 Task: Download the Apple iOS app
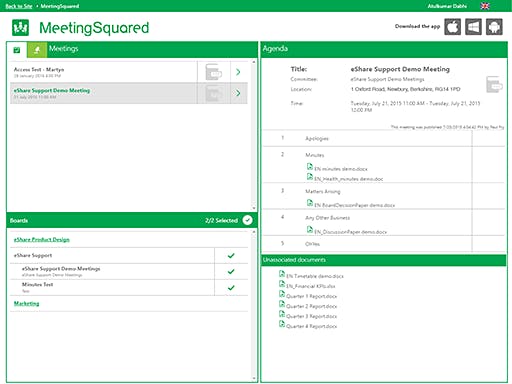452,27
